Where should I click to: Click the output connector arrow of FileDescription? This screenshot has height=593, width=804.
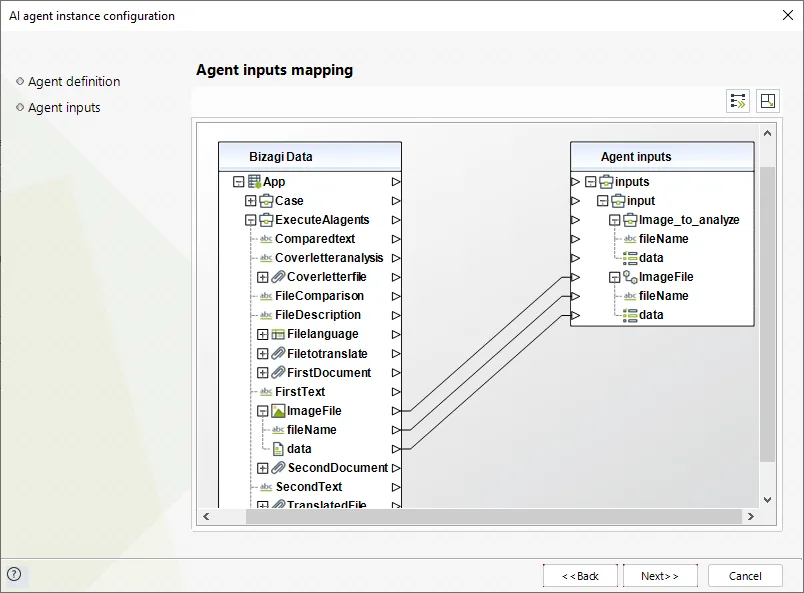point(396,315)
